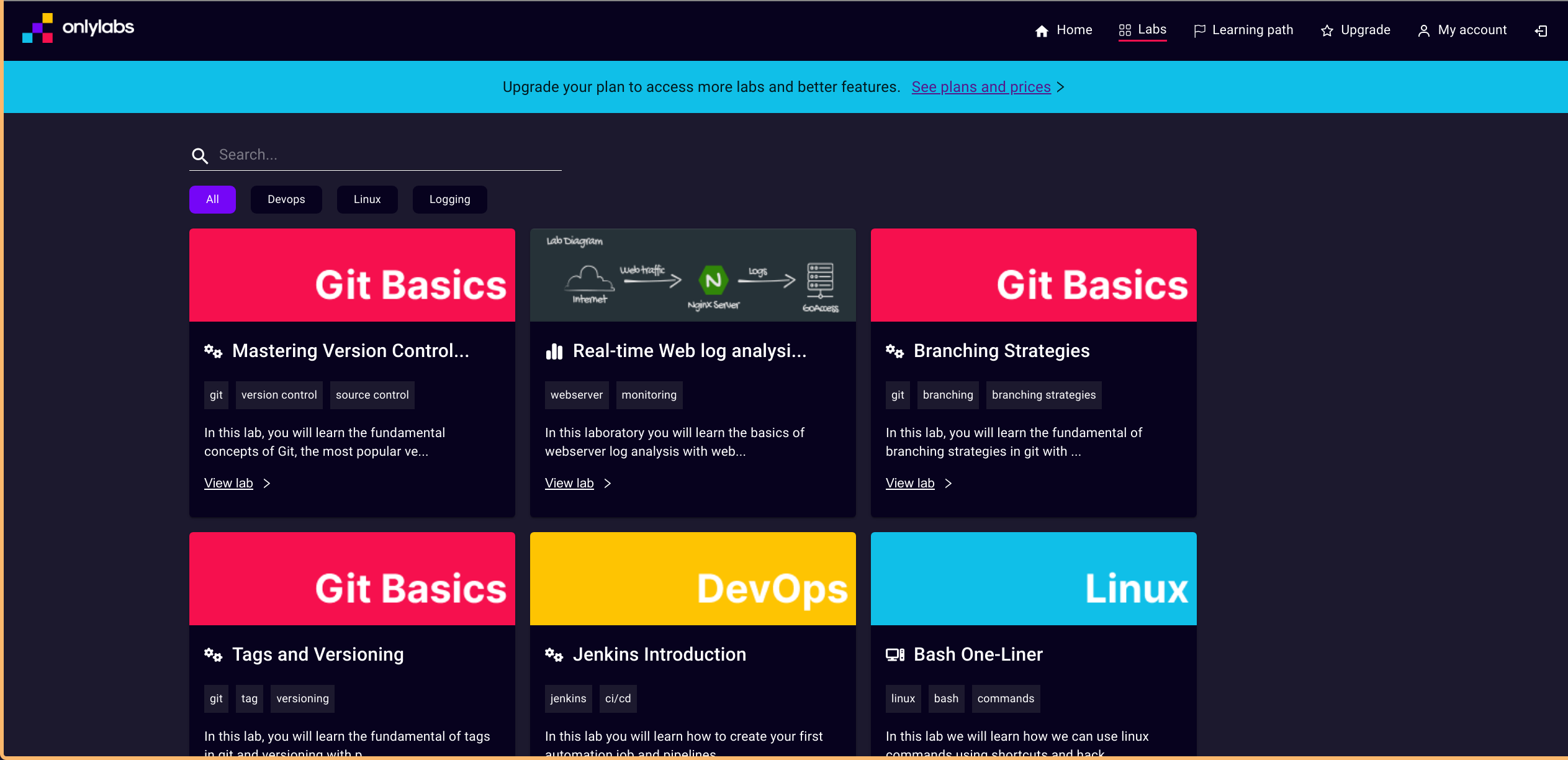Viewport: 1568px width, 760px height.
Task: Open Tags and Versioning title
Action: (318, 654)
